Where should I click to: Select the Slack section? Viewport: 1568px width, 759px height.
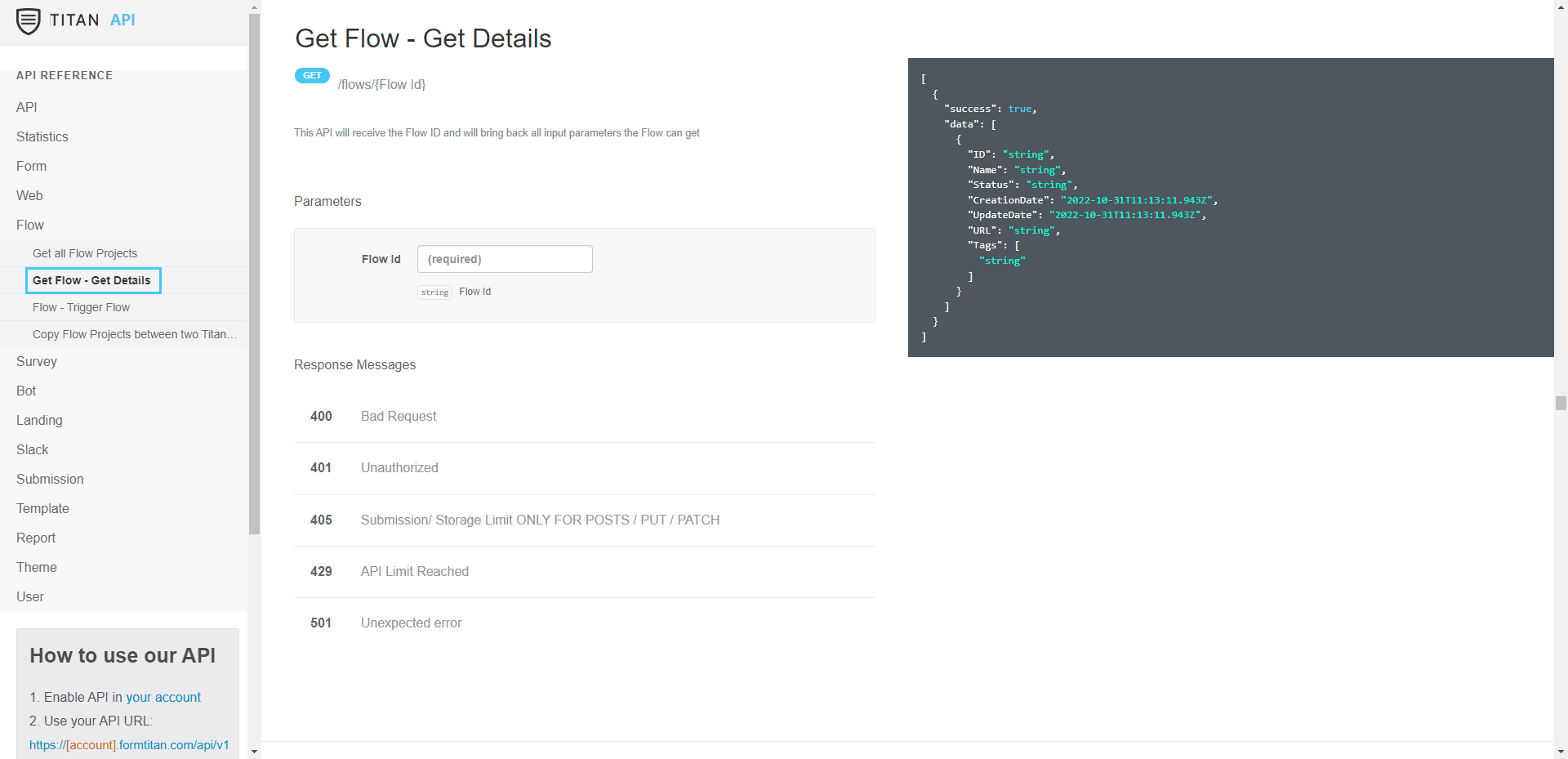[33, 449]
